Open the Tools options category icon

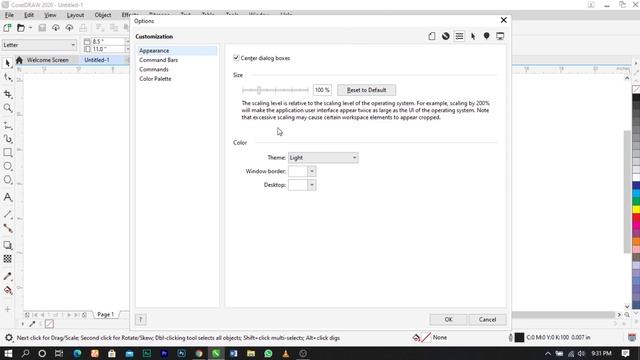click(x=473, y=36)
